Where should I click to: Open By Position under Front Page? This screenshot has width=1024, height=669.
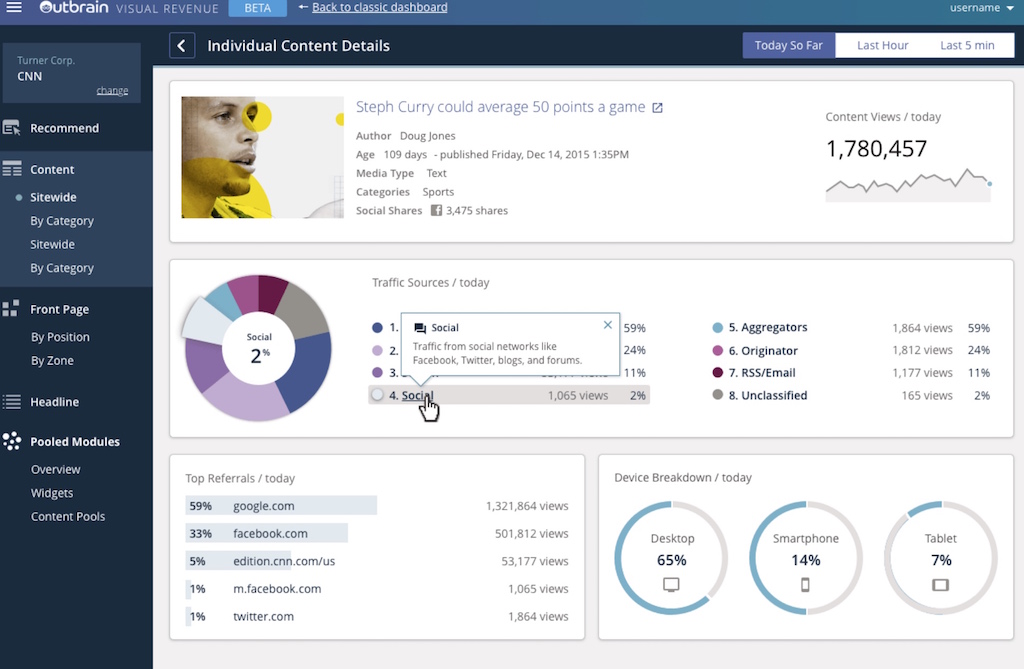pyautogui.click(x=60, y=337)
